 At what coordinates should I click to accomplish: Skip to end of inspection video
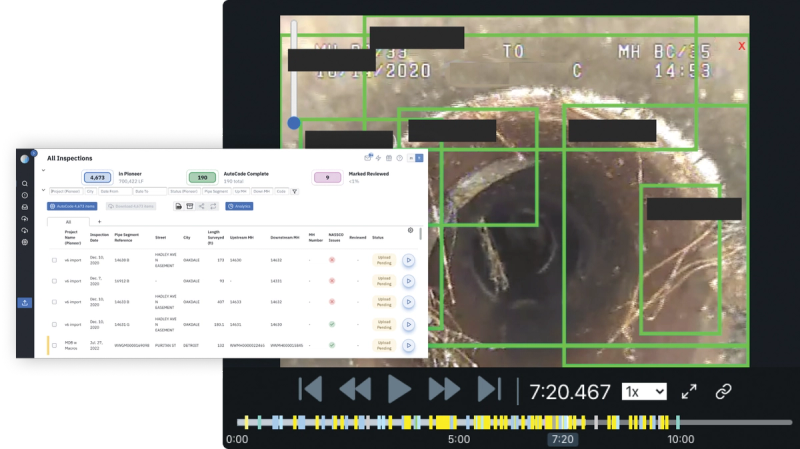point(489,389)
